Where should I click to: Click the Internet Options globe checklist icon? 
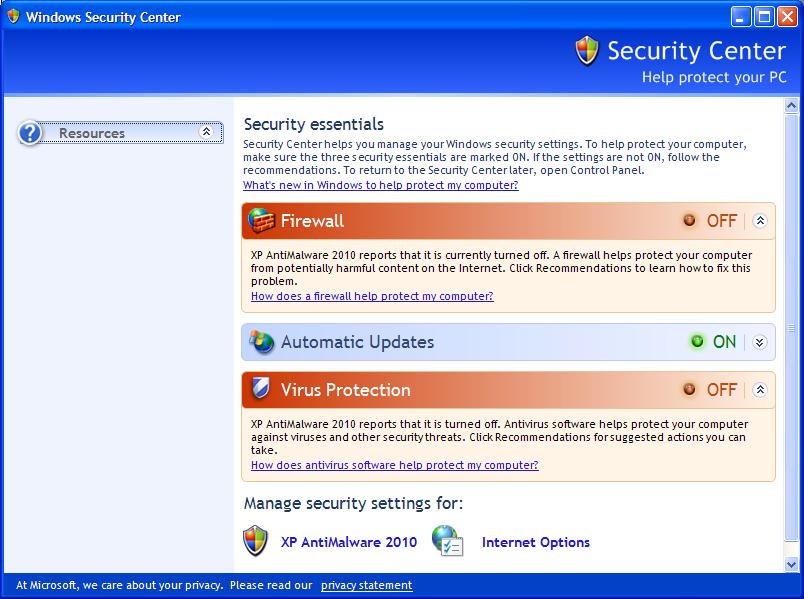[448, 541]
